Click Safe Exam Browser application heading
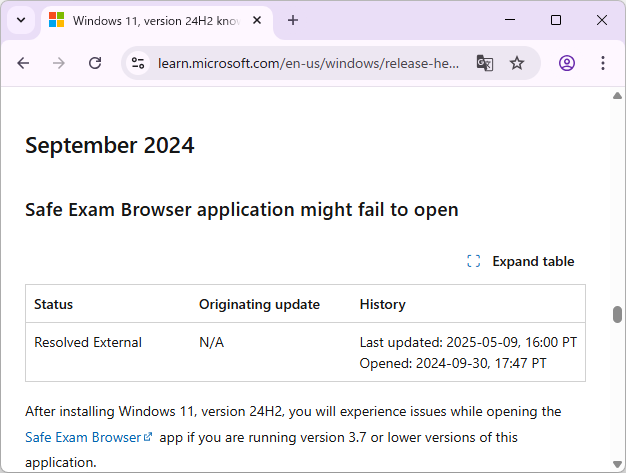The height and width of the screenshot is (473, 626). [242, 210]
